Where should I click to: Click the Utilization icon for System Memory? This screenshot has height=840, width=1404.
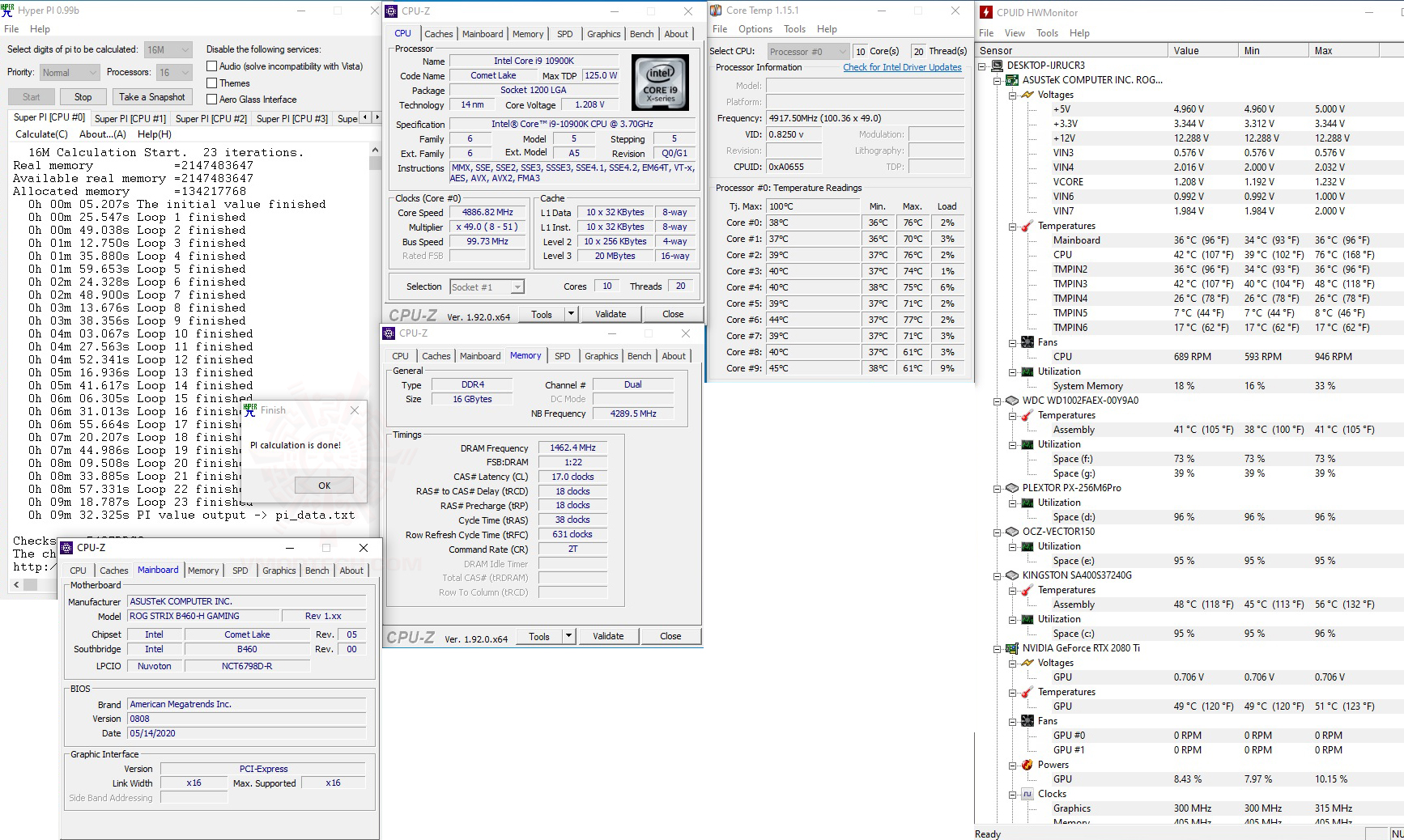(x=1028, y=371)
